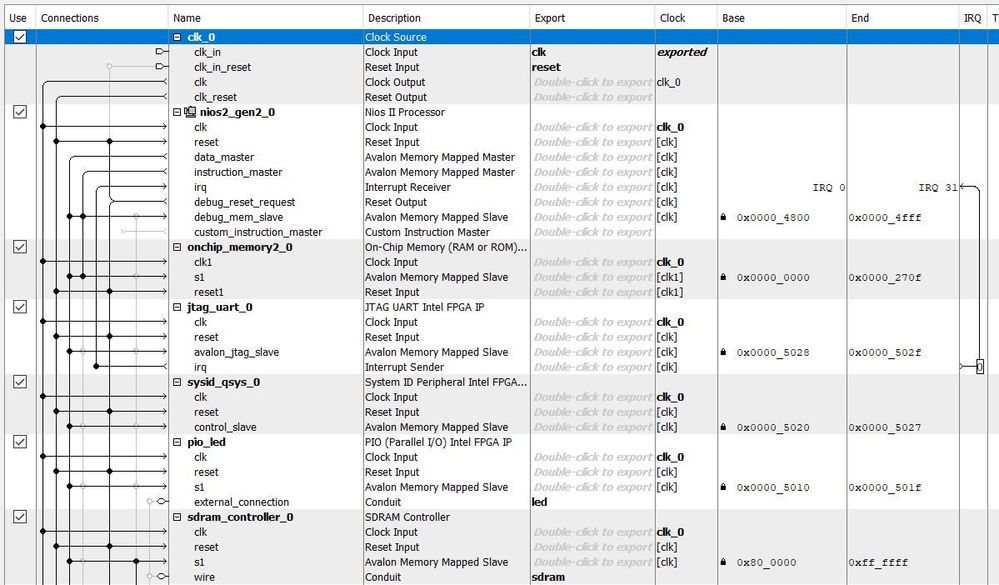Click the Use column header
Viewport: 999px width, 585px height.
18,18
